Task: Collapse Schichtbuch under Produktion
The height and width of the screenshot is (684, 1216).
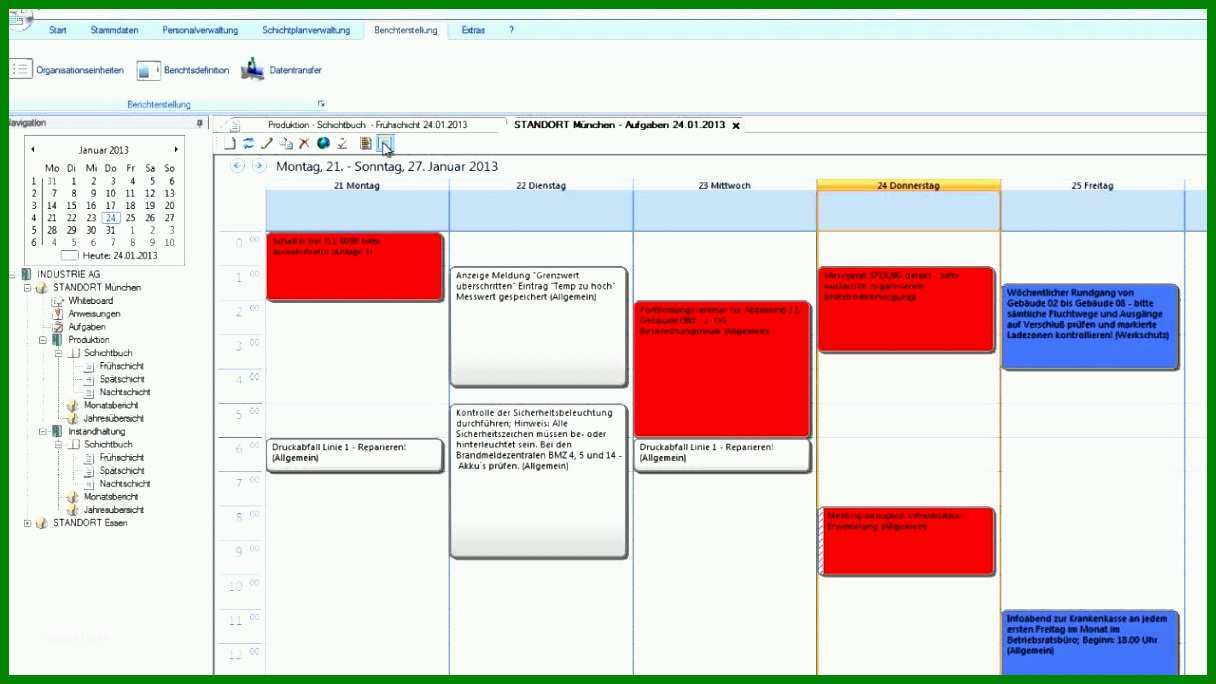Action: point(59,353)
